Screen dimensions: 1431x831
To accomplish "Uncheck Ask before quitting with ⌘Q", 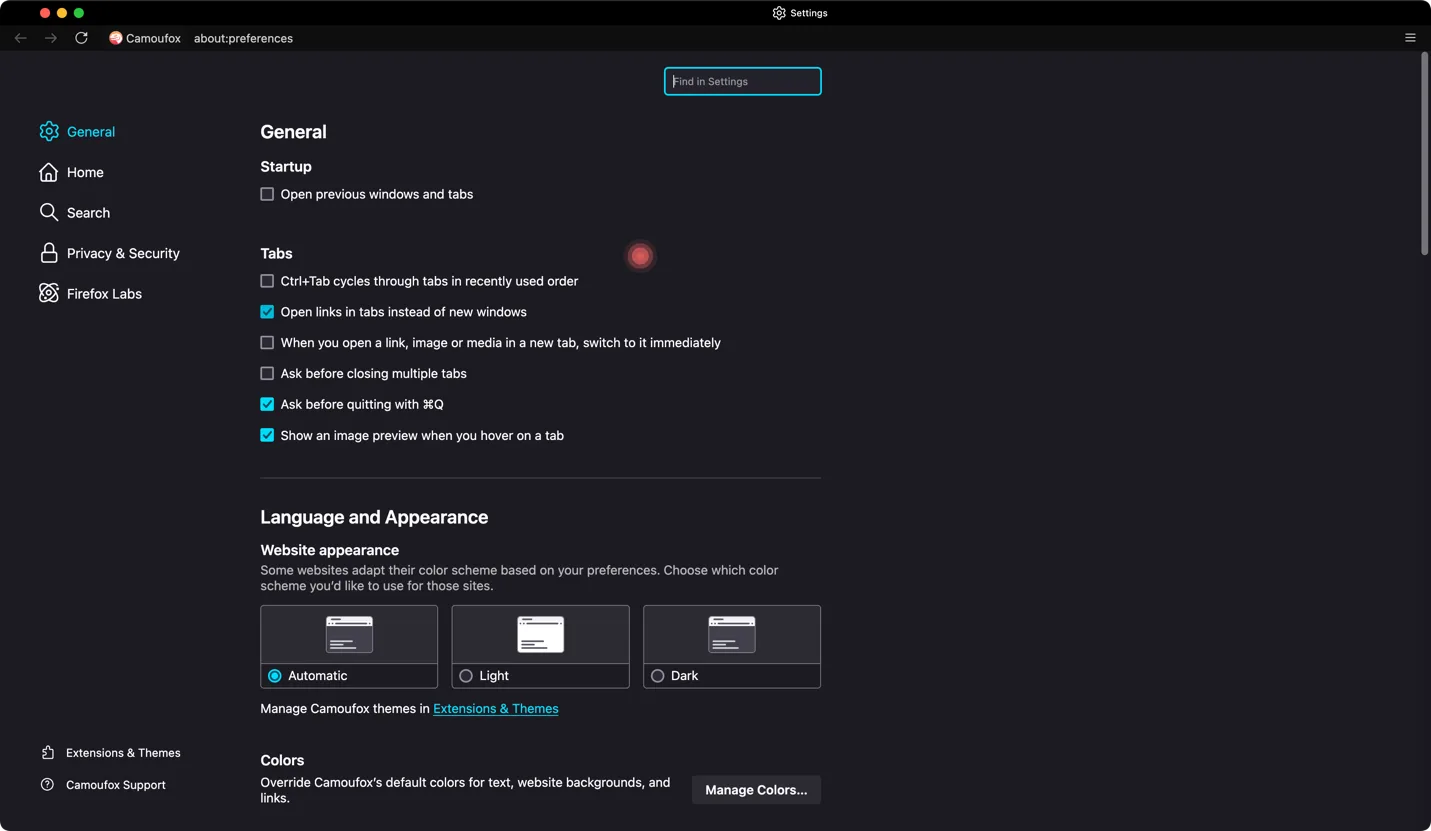I will point(267,404).
